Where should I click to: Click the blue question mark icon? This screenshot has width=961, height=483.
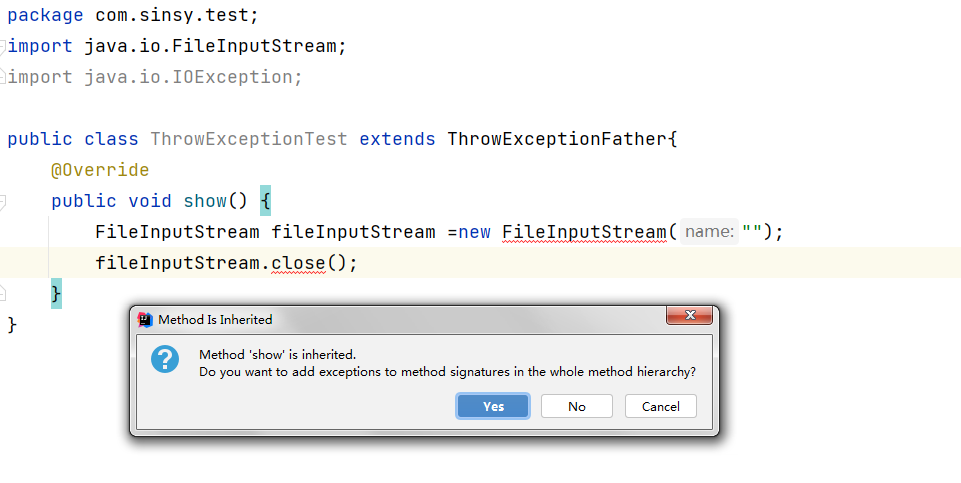click(x=165, y=359)
